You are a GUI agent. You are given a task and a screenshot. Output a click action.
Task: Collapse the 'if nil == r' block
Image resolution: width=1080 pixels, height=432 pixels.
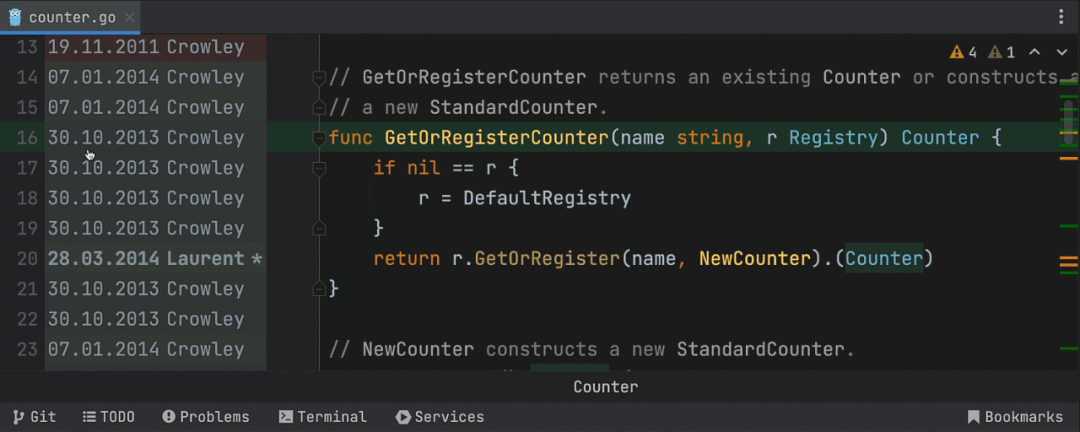click(320, 169)
